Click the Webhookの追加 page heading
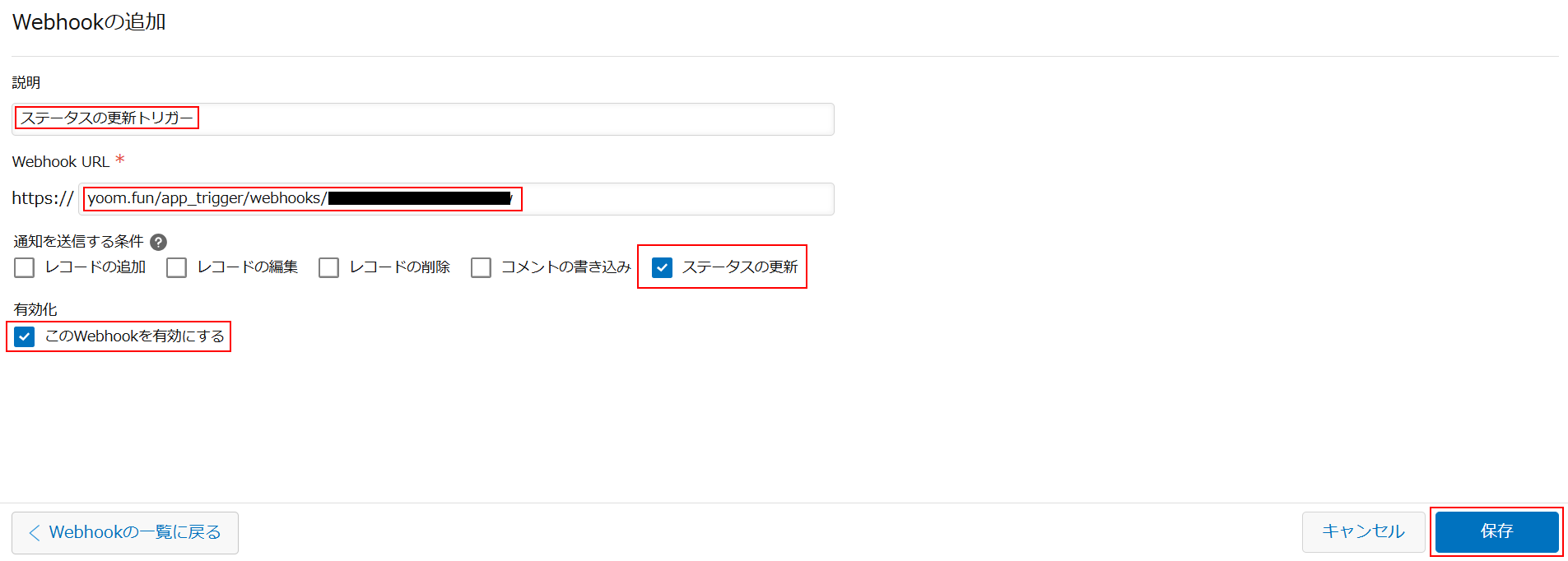 pos(89,22)
